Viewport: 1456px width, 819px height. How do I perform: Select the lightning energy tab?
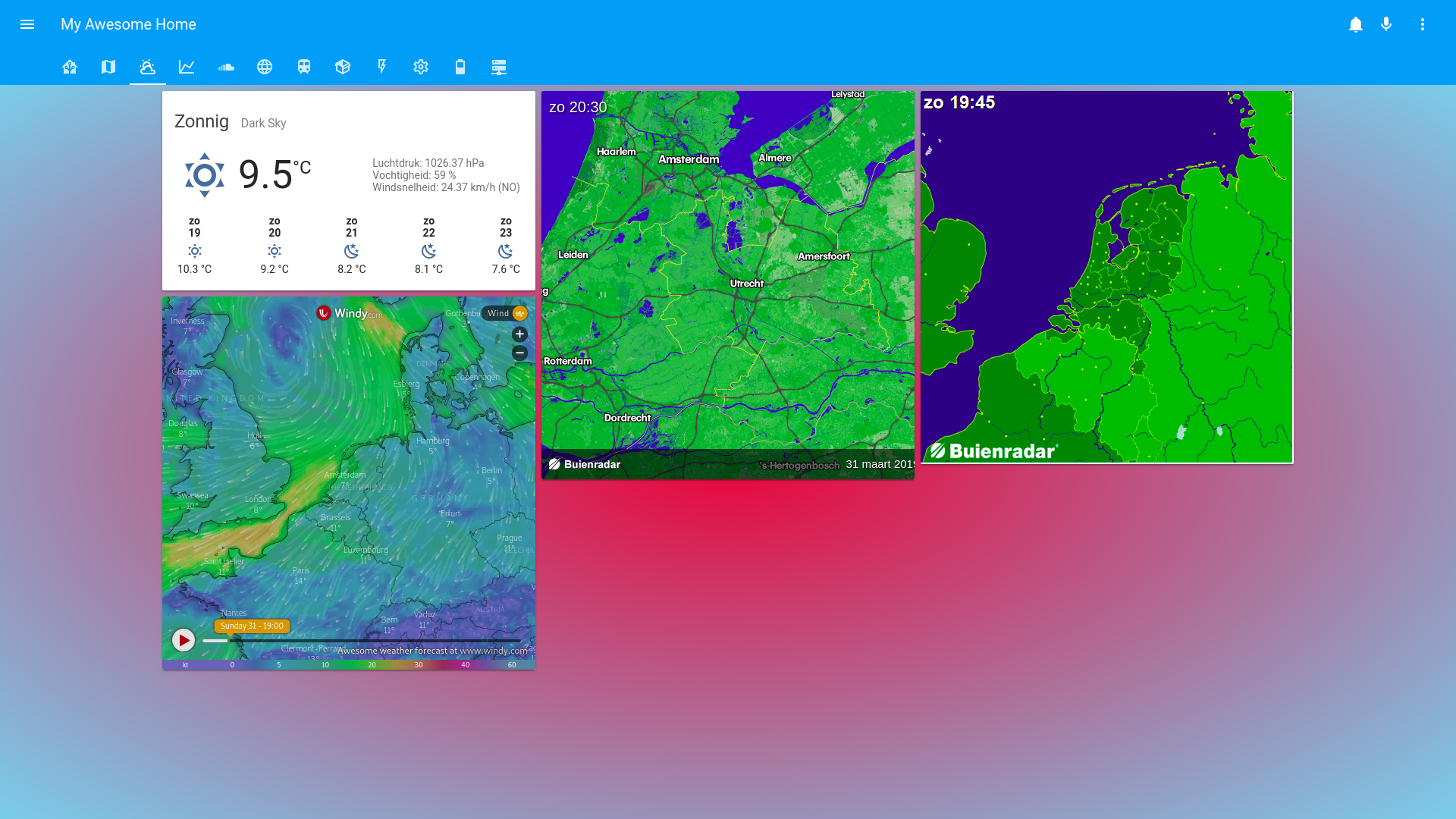point(382,67)
